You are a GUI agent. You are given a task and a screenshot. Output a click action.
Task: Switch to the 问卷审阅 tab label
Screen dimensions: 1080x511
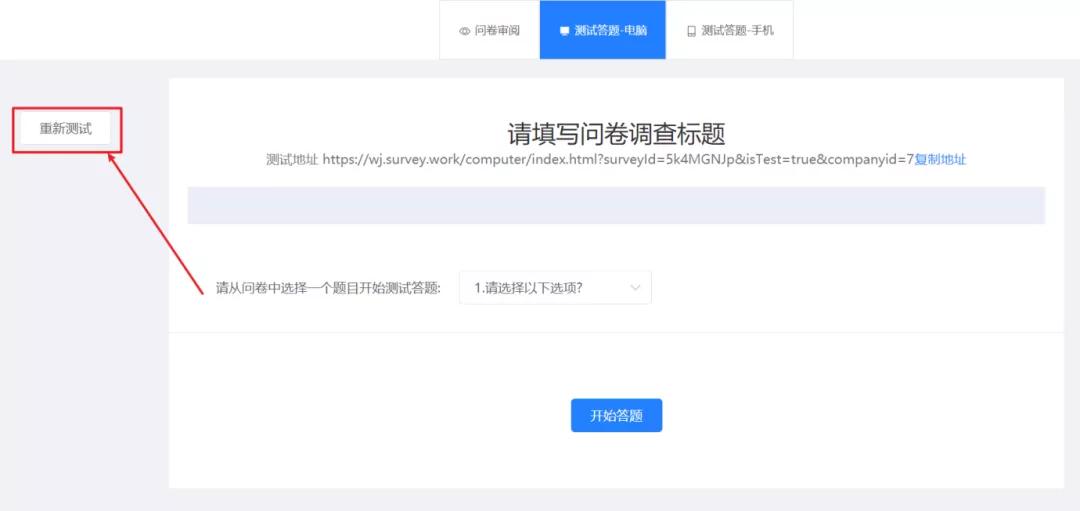click(497, 31)
